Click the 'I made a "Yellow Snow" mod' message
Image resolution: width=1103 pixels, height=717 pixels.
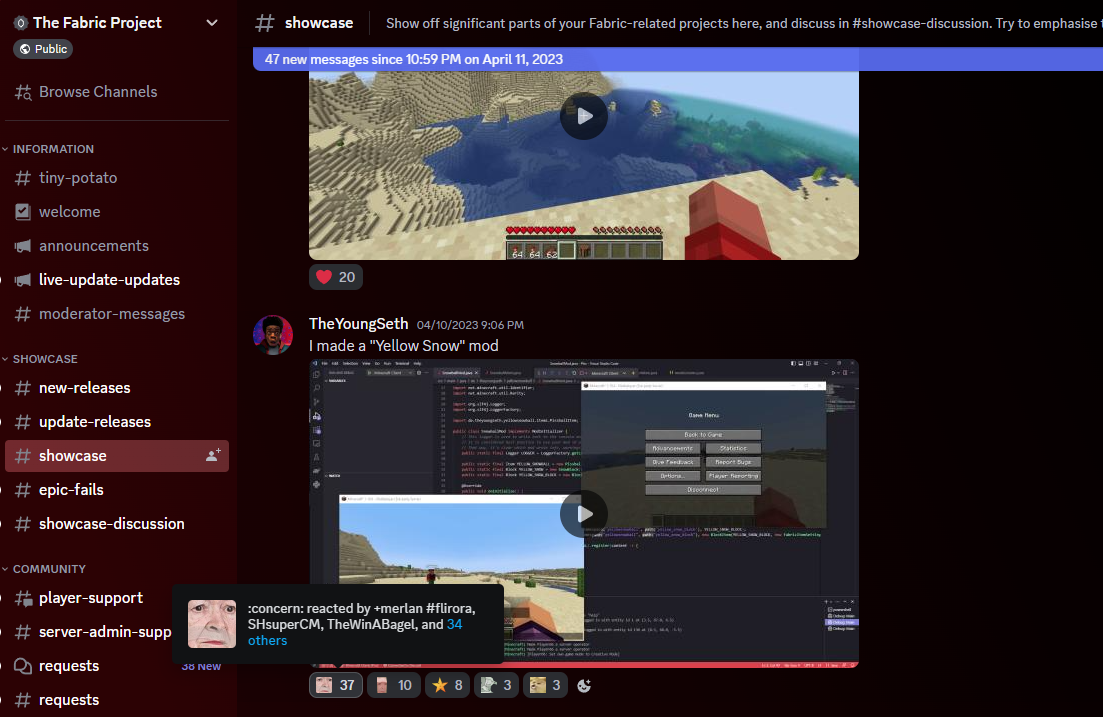404,346
